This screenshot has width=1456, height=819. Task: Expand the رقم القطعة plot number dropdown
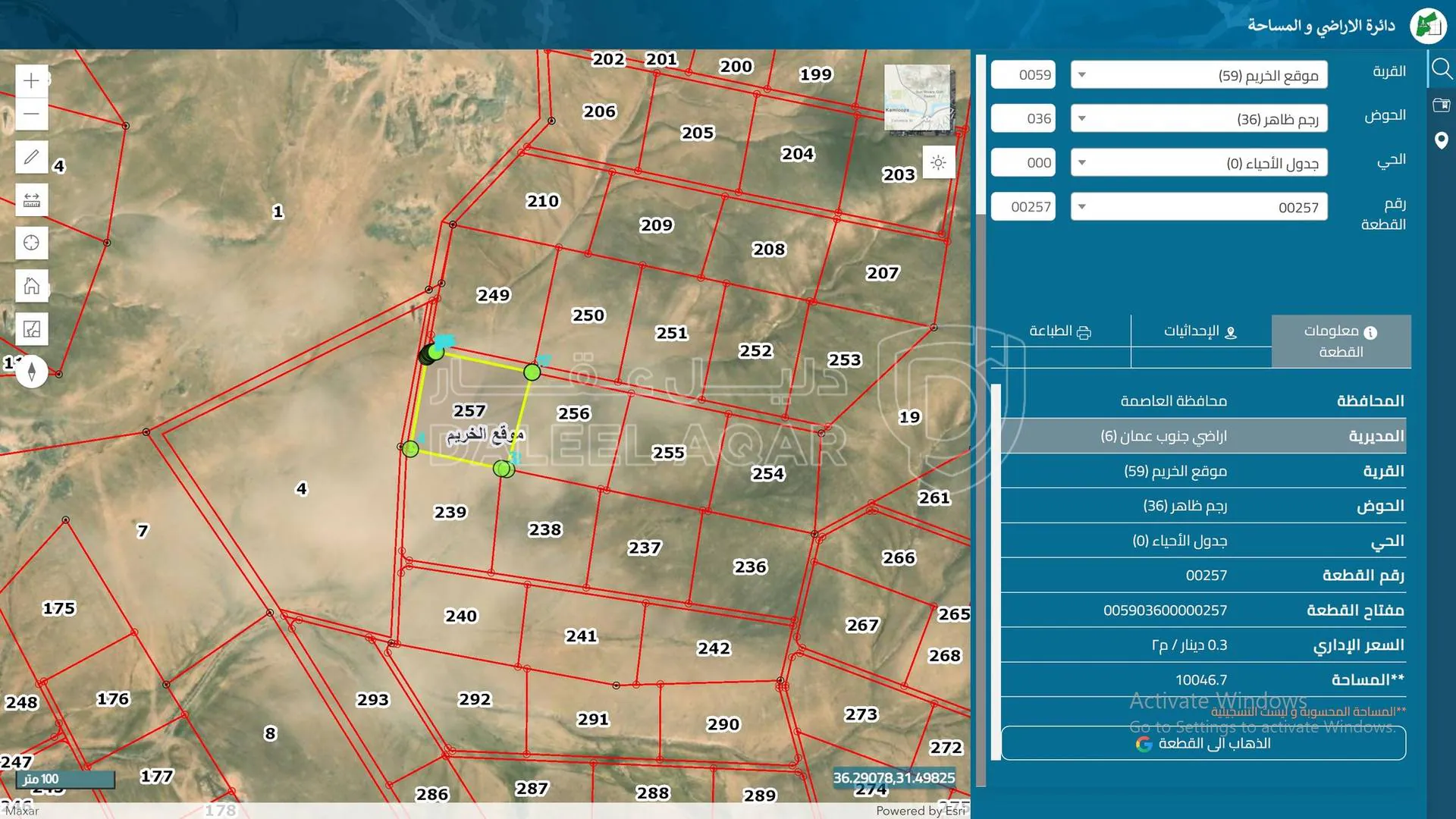(x=1083, y=206)
